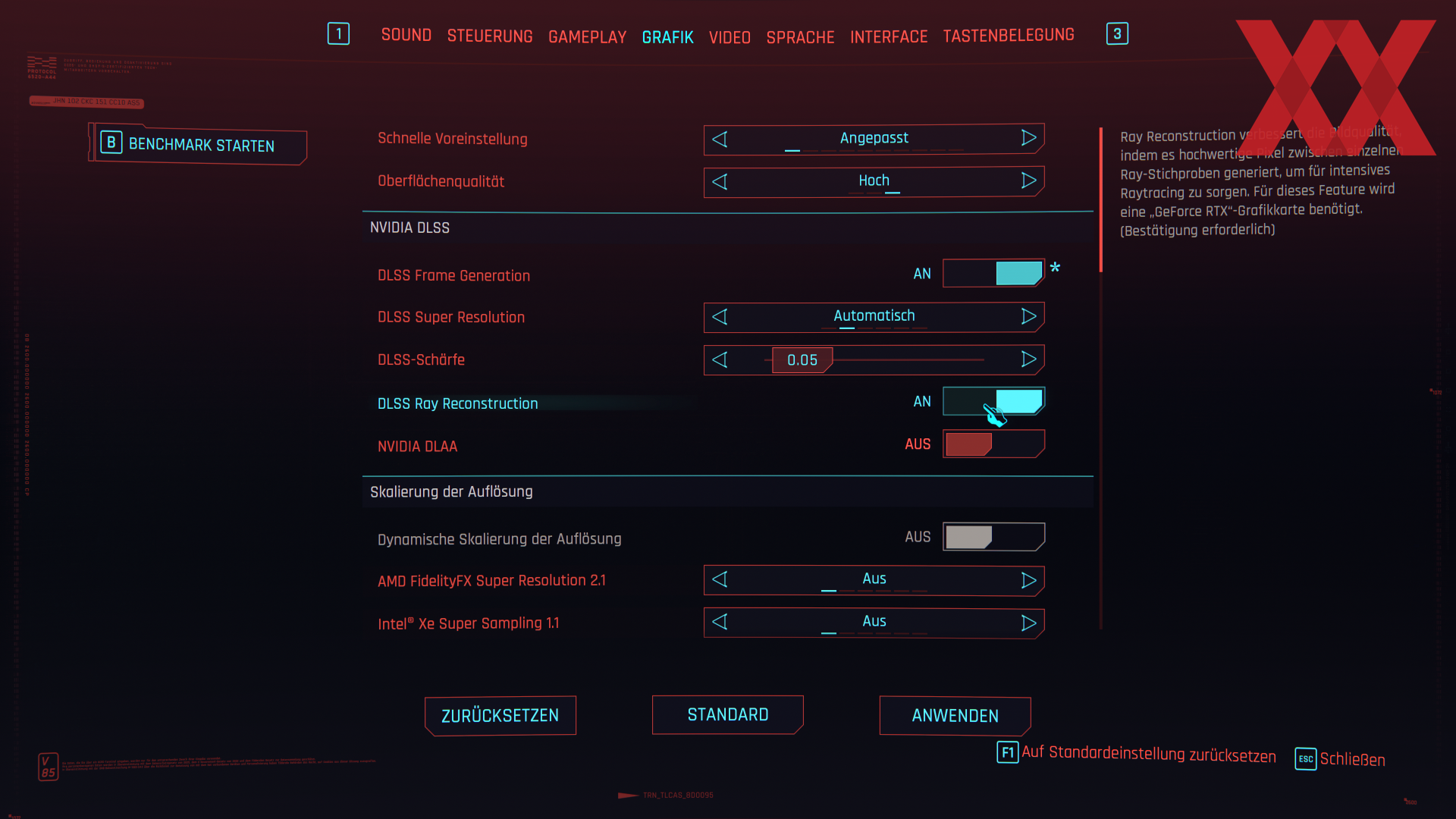Click Schließen to close settings
This screenshot has width=1456, height=819.
1352,759
